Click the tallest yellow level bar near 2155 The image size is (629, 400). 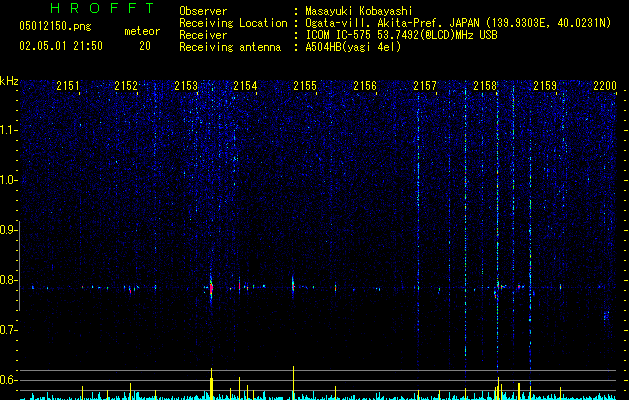pyautogui.click(x=293, y=383)
